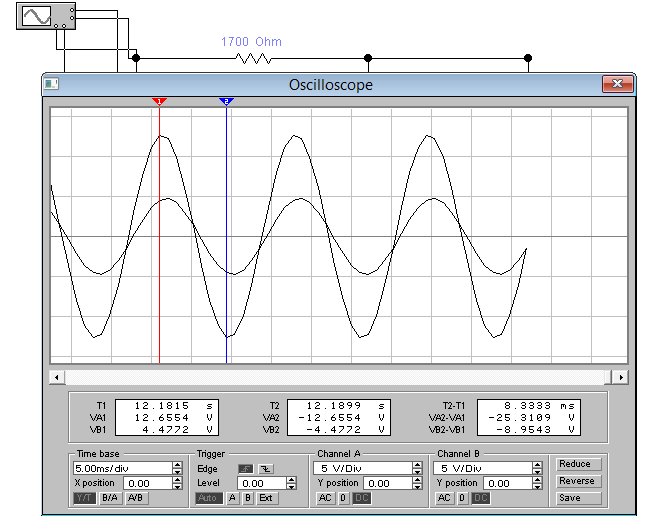The height and width of the screenshot is (524, 651).
Task: Click the Reduce button
Action: [578, 464]
